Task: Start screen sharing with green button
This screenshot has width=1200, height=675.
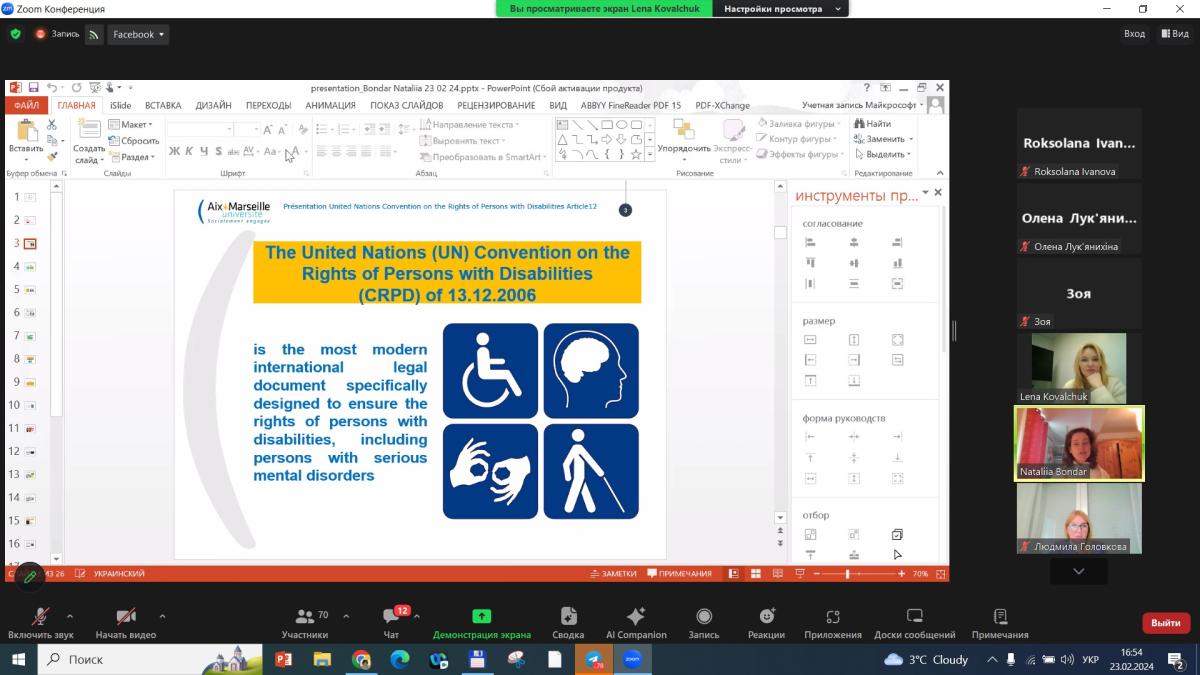Action: pyautogui.click(x=481, y=623)
